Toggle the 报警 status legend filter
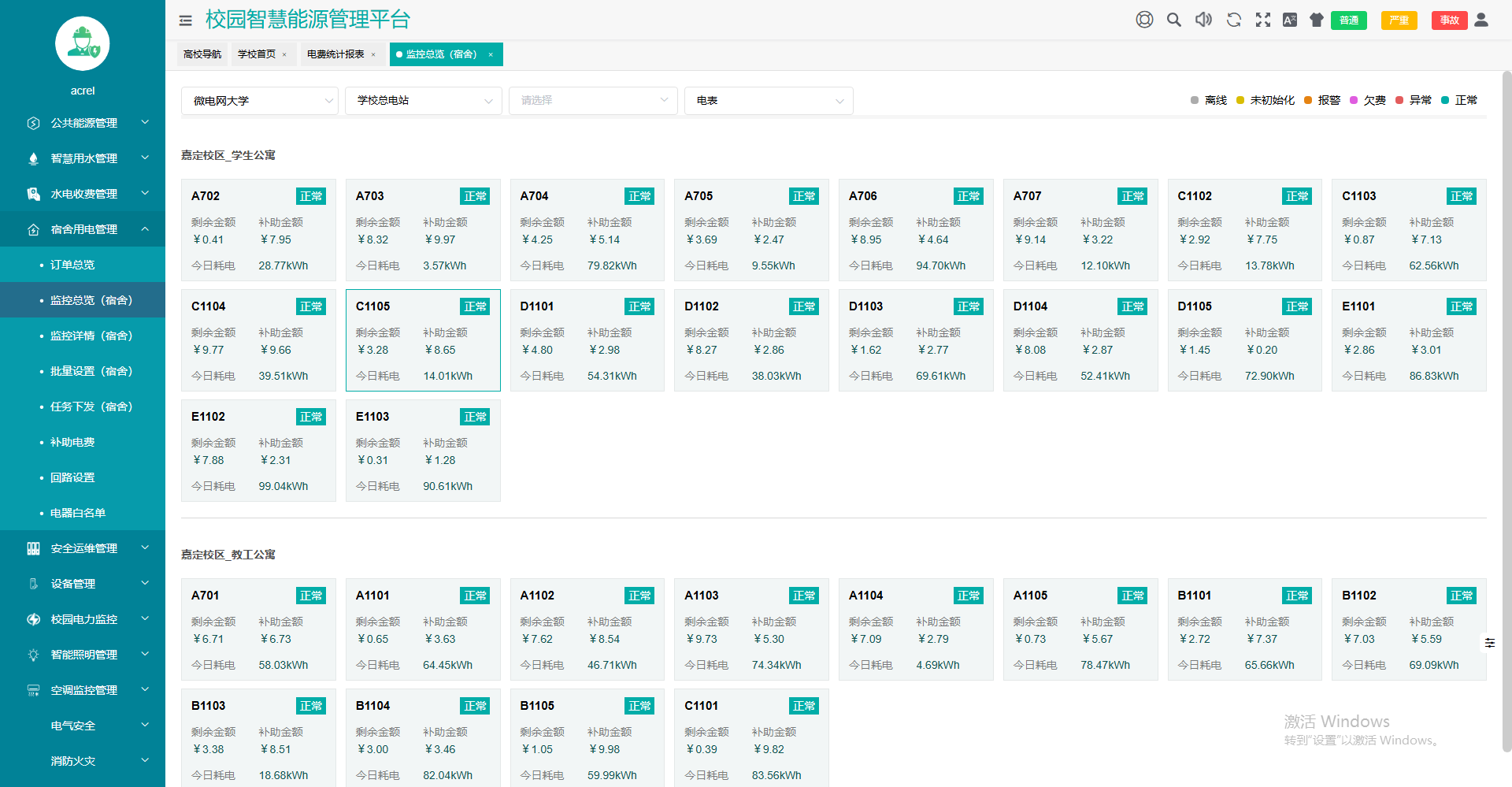1512x787 pixels. [1322, 100]
